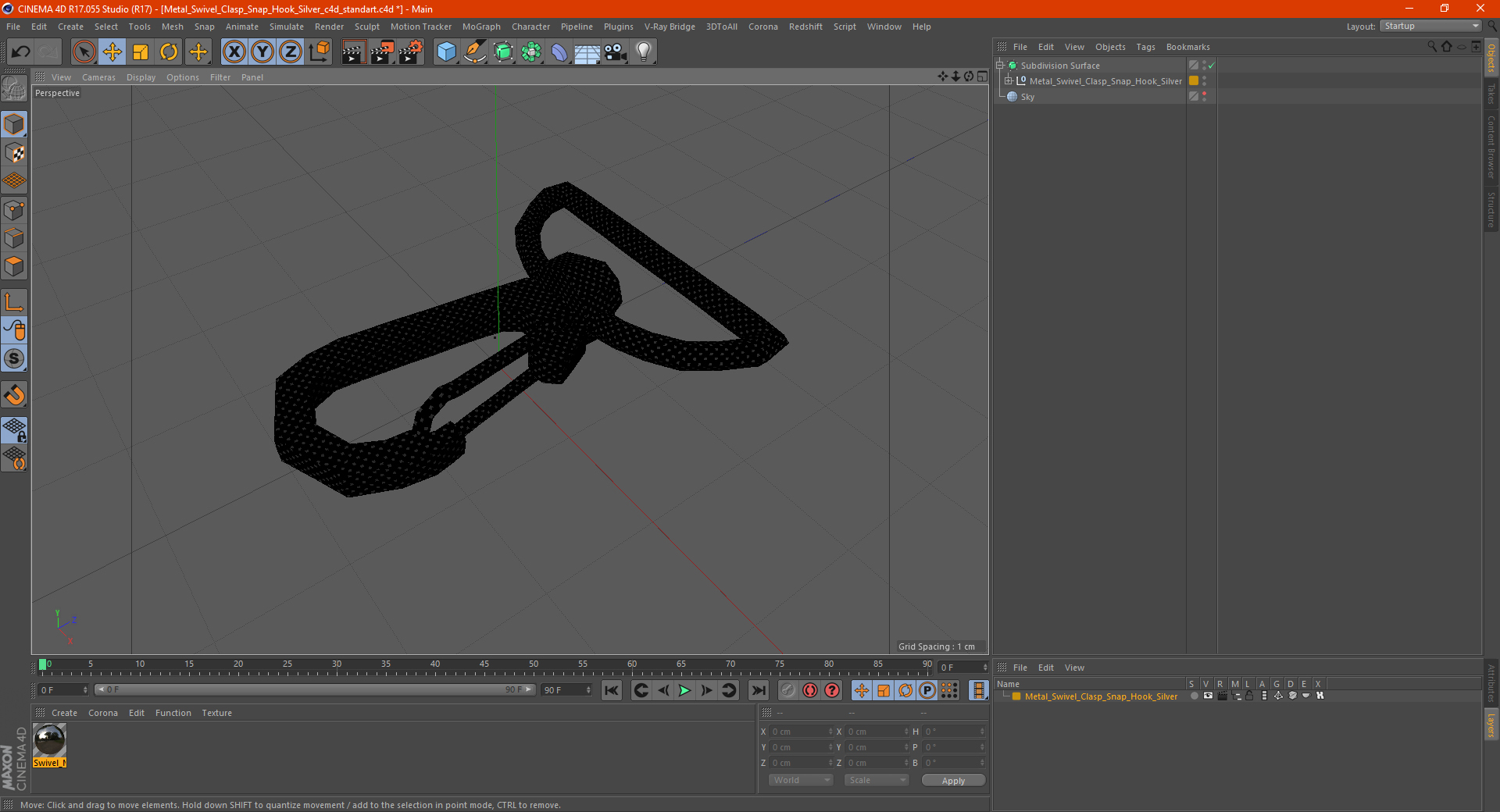
Task: Toggle Y axis lock
Action: [262, 52]
